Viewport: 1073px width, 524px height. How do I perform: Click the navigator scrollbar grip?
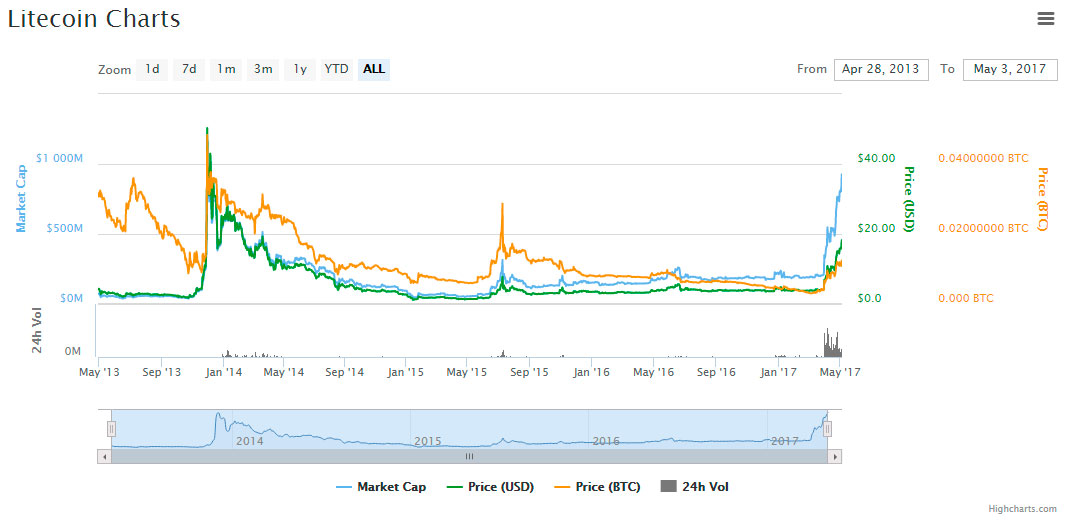point(469,456)
